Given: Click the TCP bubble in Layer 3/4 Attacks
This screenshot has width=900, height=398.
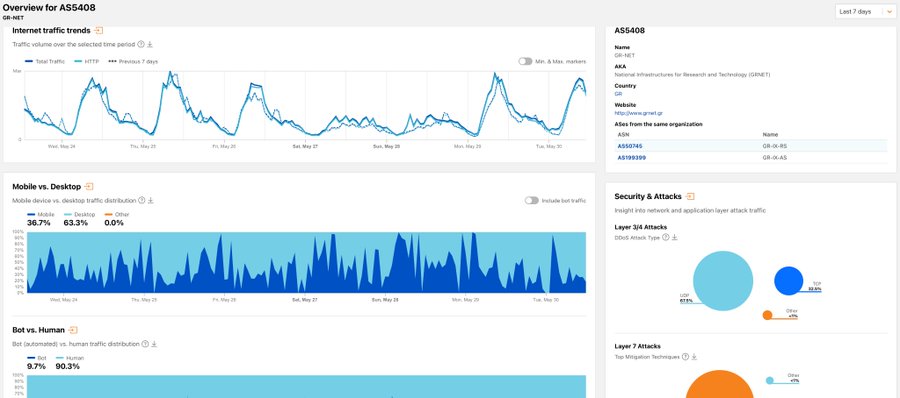Looking at the screenshot, I should pos(789,281).
